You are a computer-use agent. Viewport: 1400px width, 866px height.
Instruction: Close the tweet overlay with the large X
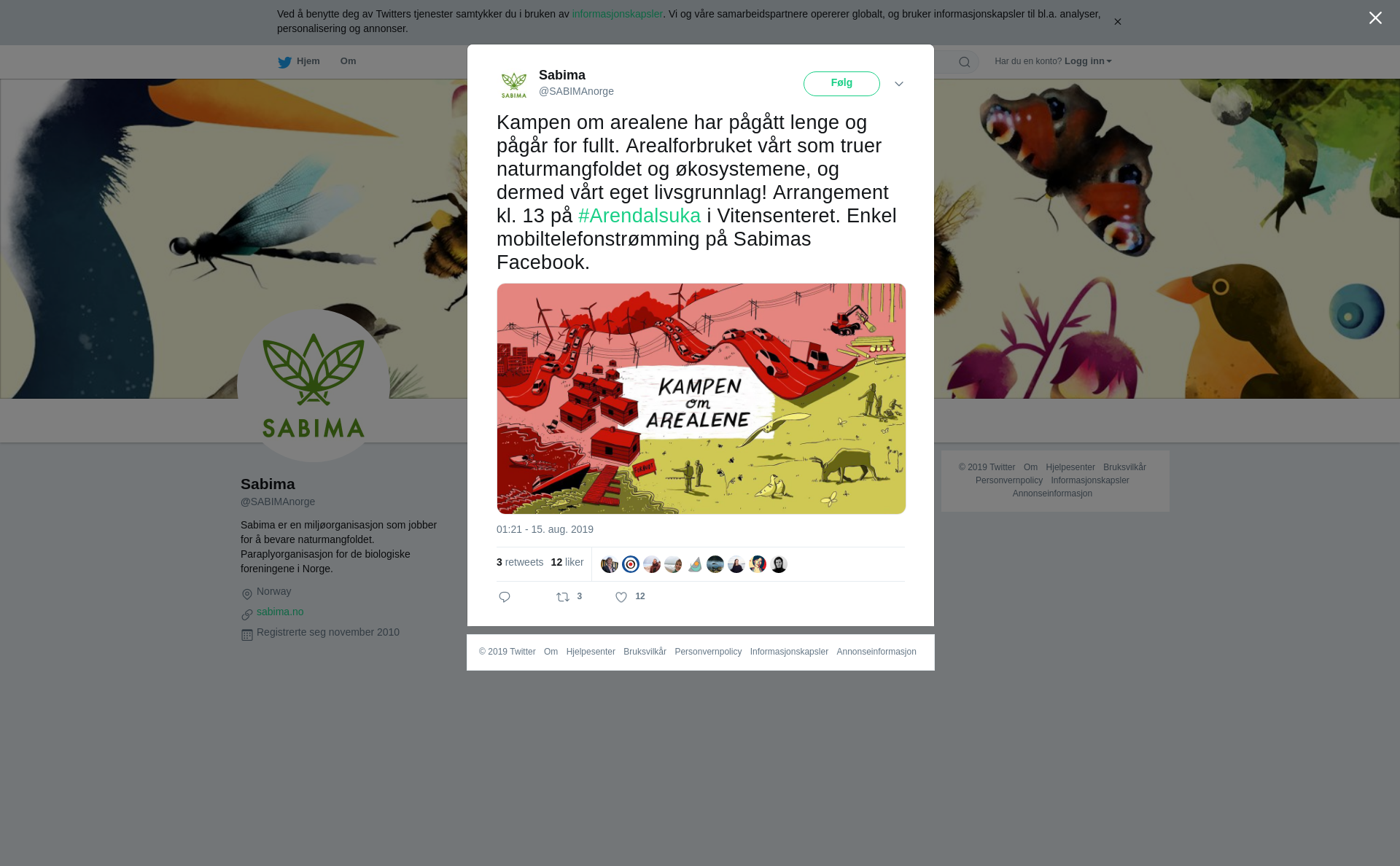[x=1375, y=17]
